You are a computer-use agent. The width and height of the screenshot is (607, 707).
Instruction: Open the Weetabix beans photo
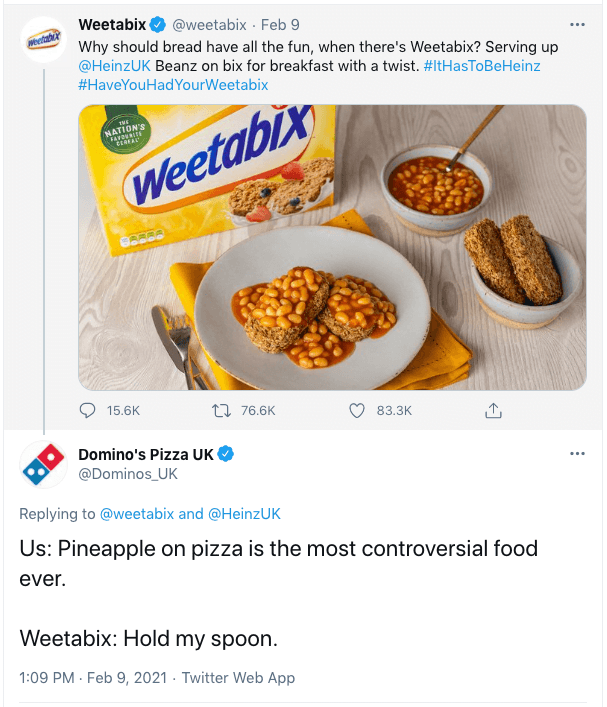pyautogui.click(x=332, y=246)
